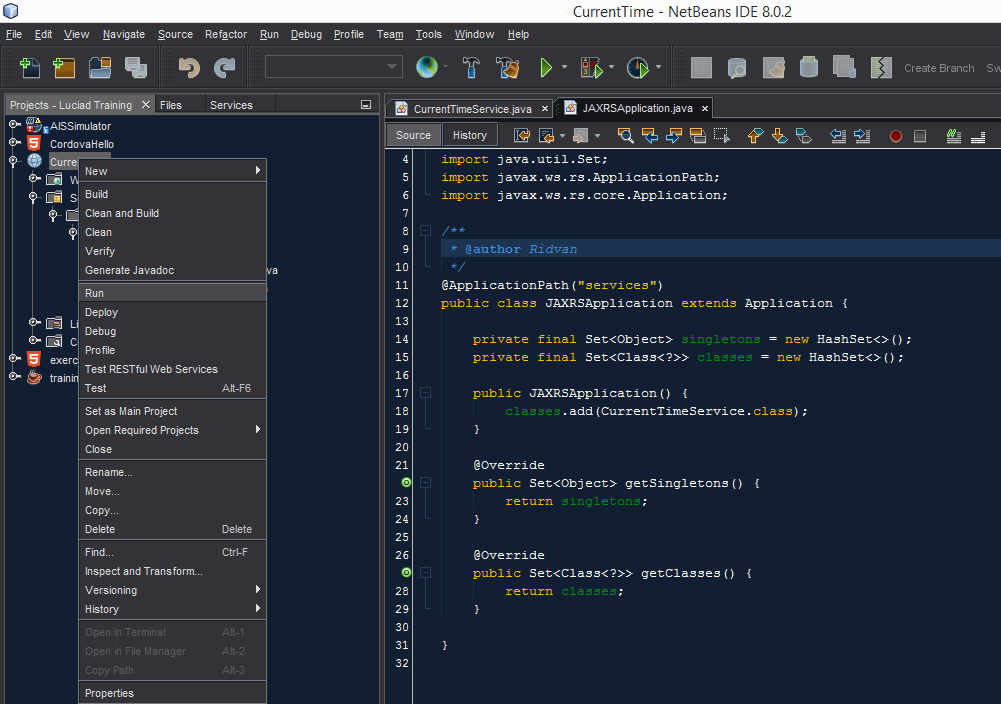The height and width of the screenshot is (704, 1001).
Task: Open the dropdown arrow beside the globe browser icon
Action: coord(446,67)
